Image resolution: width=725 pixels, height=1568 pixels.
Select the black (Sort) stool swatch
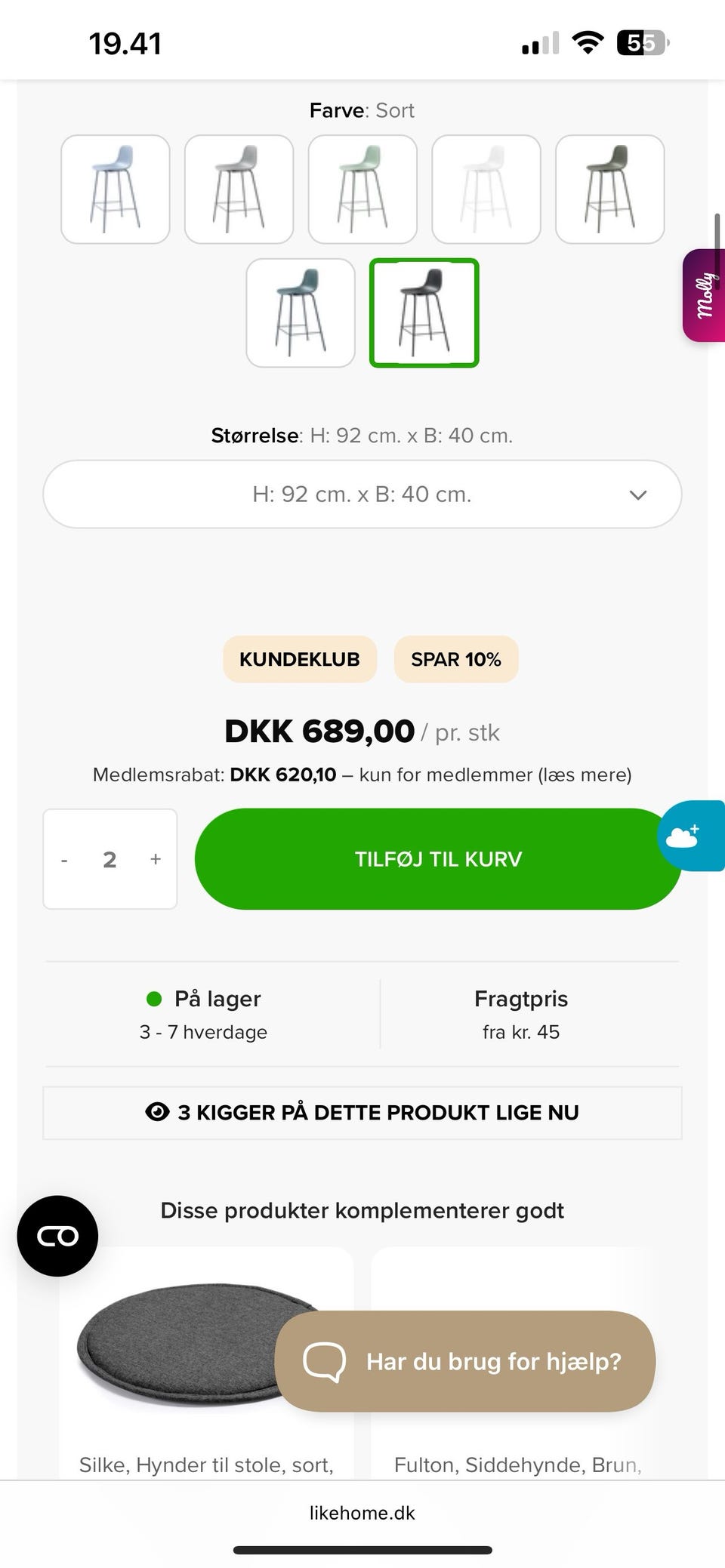coord(424,313)
